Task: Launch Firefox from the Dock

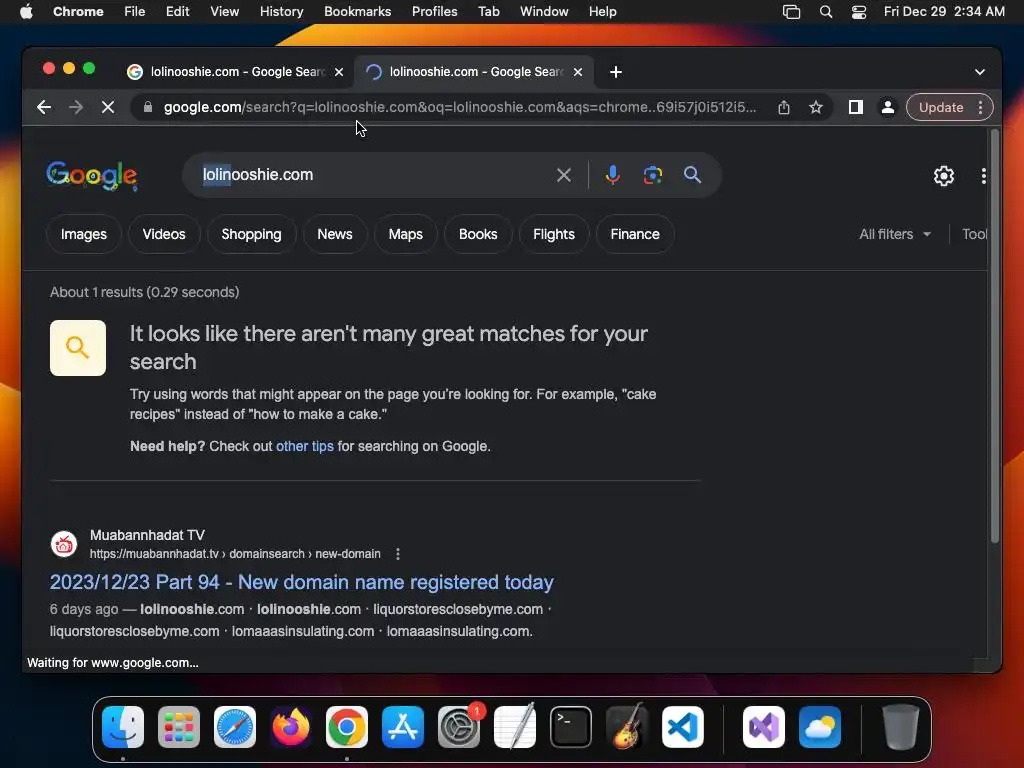Action: 291,727
